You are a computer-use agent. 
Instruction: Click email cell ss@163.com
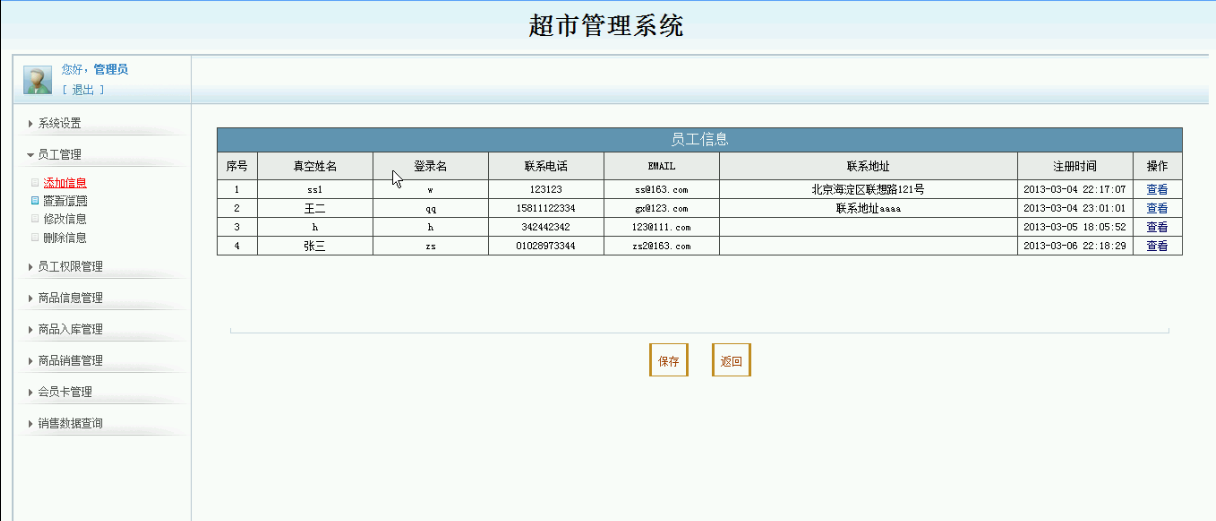point(661,189)
